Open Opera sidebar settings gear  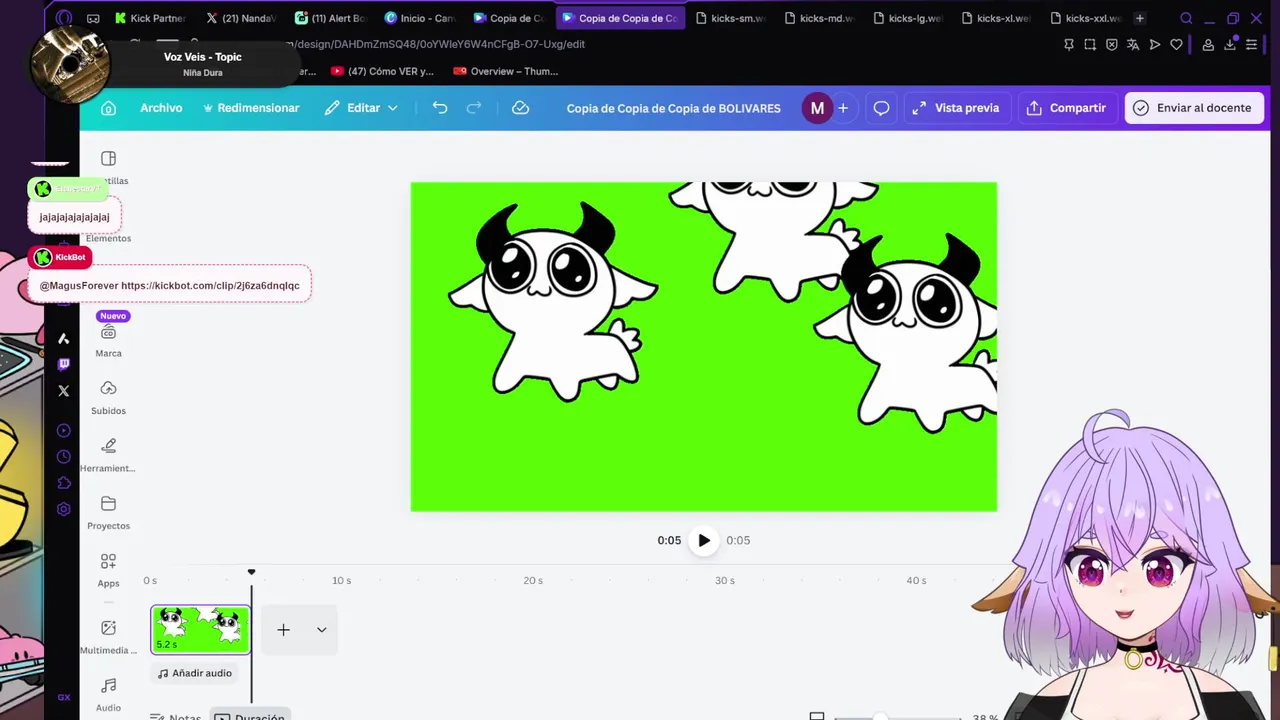coord(64,509)
